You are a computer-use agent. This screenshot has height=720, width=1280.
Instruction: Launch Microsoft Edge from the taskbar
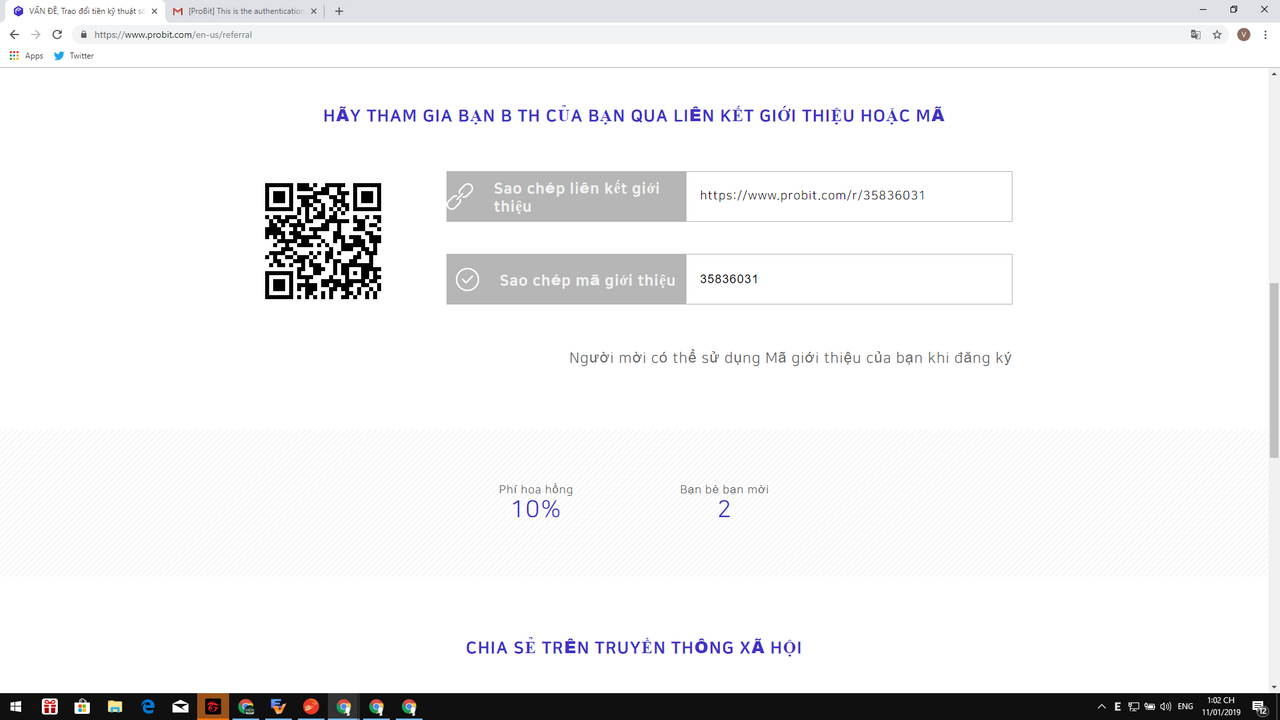148,707
